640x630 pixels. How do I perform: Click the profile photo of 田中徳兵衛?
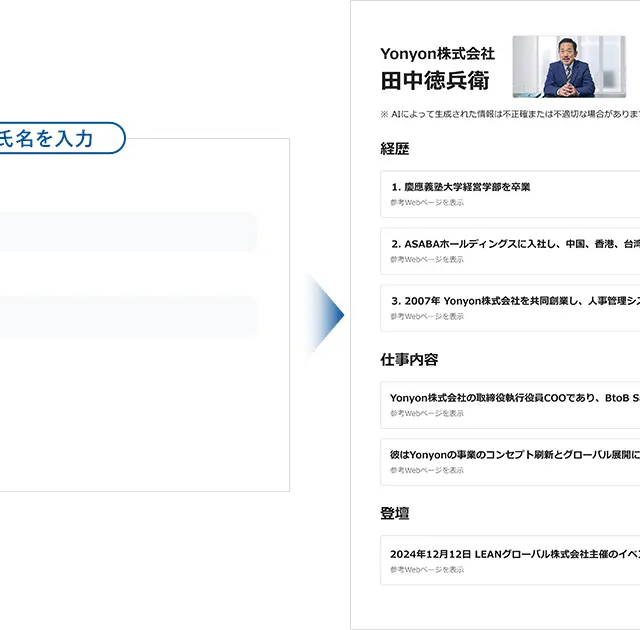(x=567, y=67)
